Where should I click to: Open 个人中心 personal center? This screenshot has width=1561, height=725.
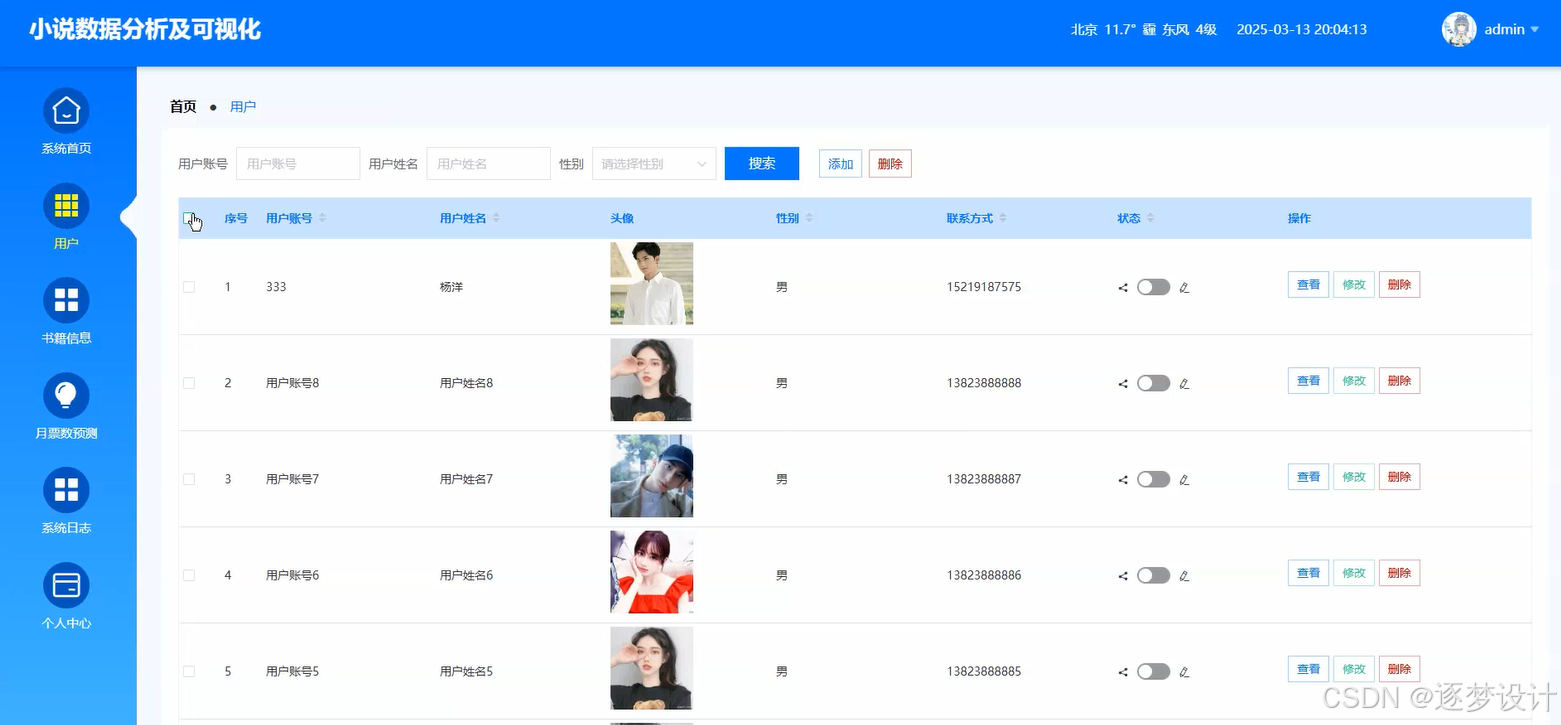pos(66,596)
